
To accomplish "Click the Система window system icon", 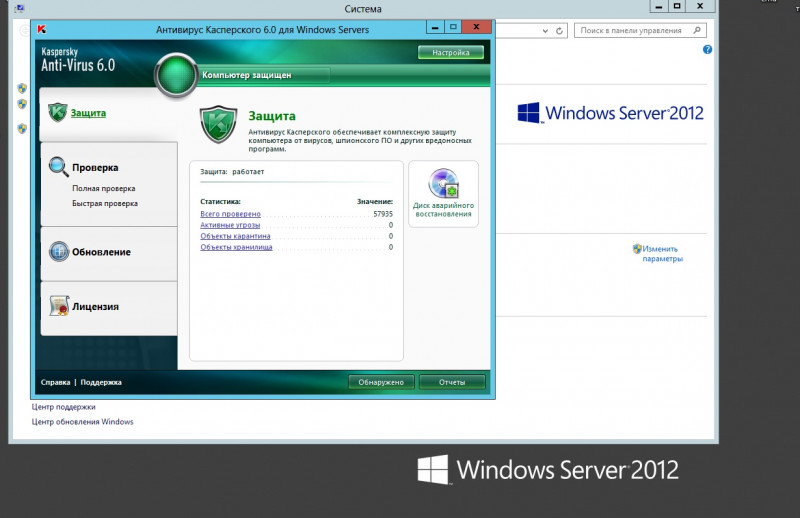I will [19, 8].
